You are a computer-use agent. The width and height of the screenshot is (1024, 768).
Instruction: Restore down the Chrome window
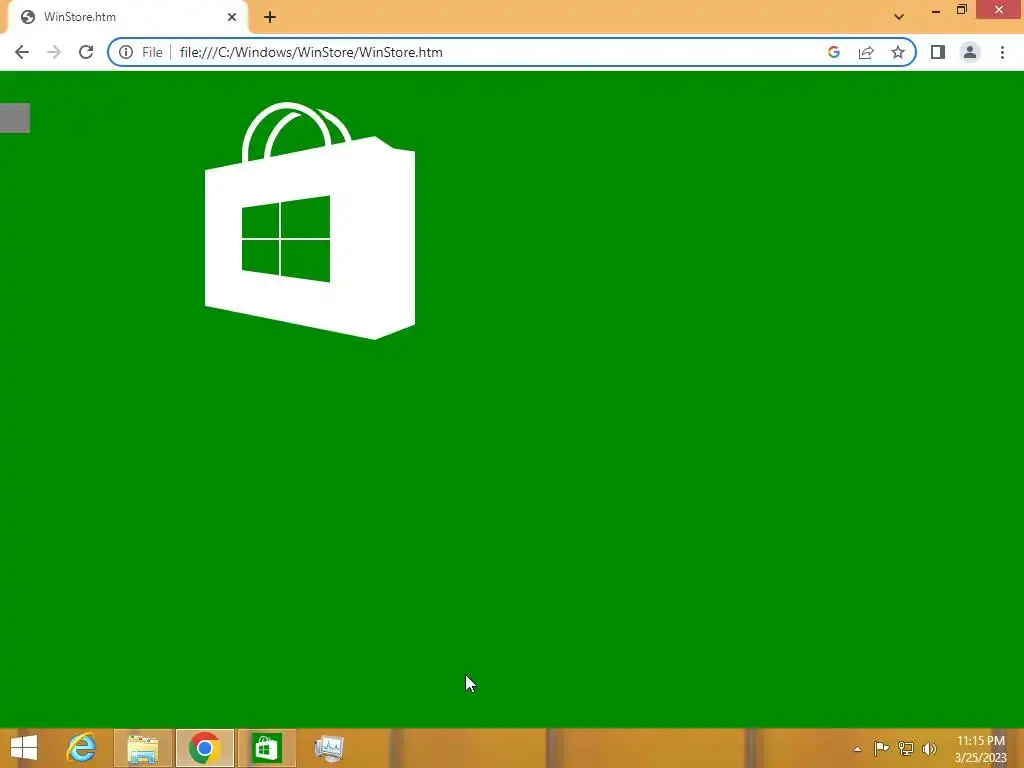pyautogui.click(x=962, y=10)
